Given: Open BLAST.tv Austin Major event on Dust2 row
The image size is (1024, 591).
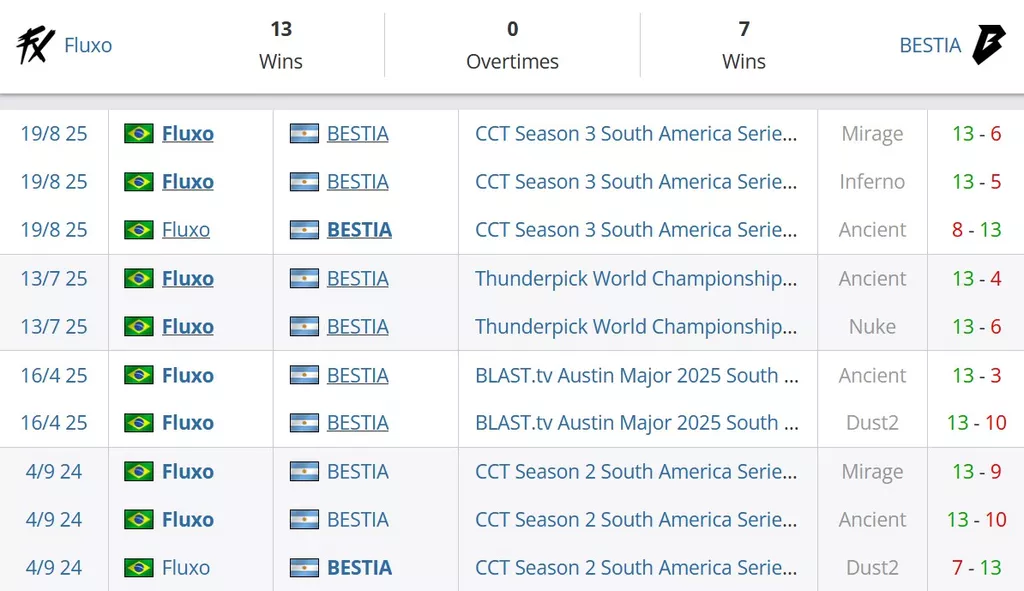Looking at the screenshot, I should (637, 423).
